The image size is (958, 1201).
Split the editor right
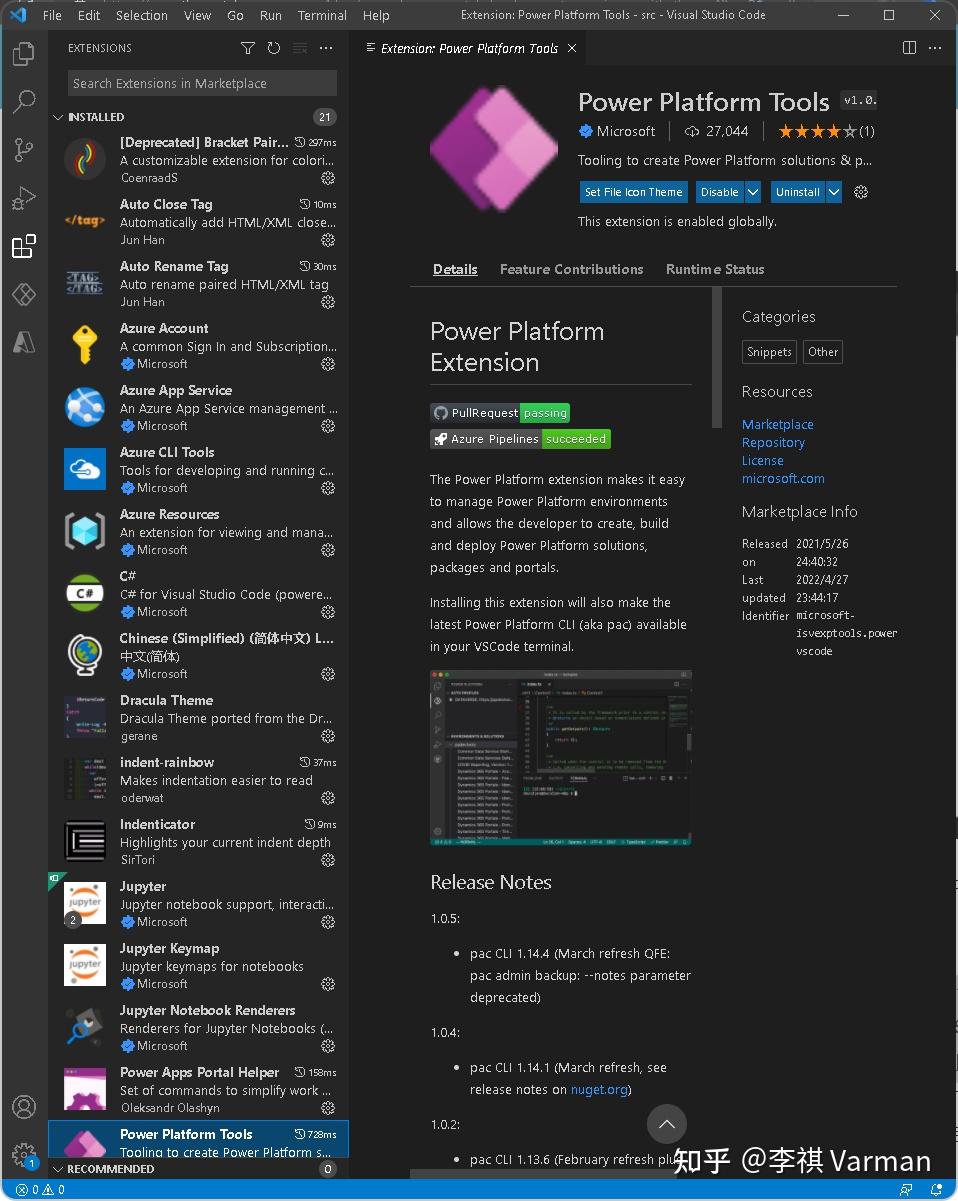point(909,48)
